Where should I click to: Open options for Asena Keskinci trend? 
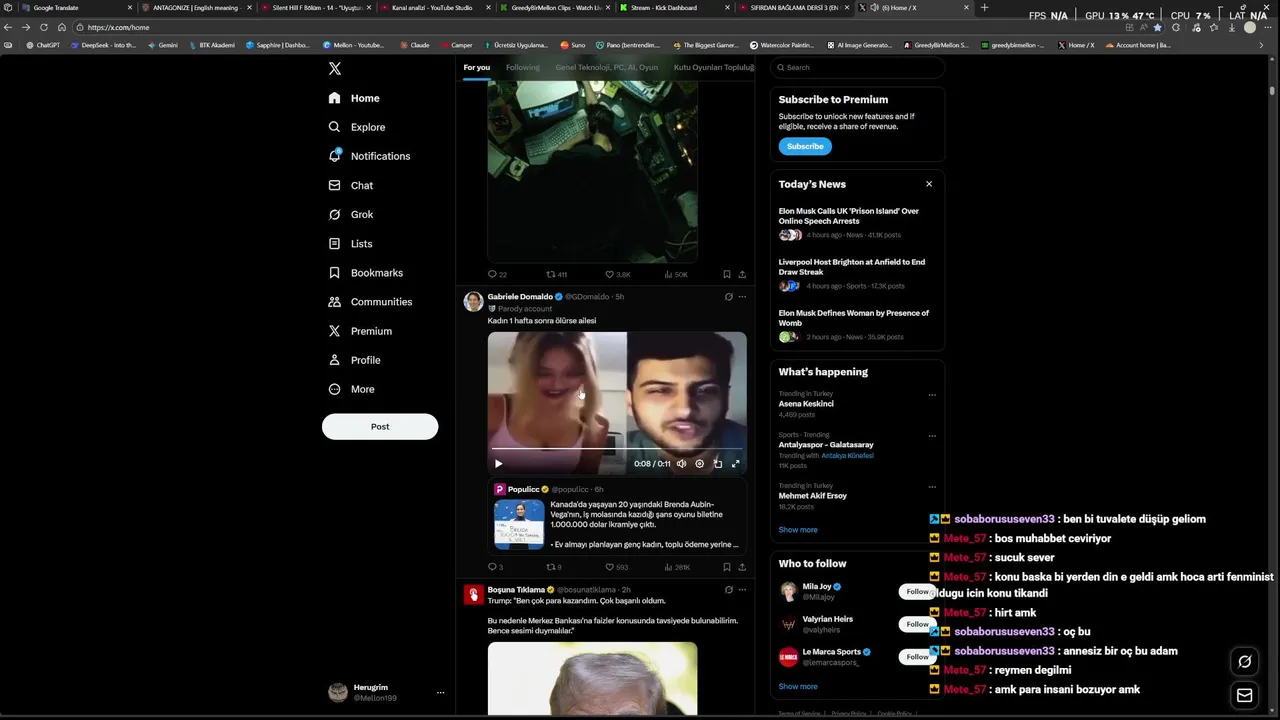coord(932,395)
